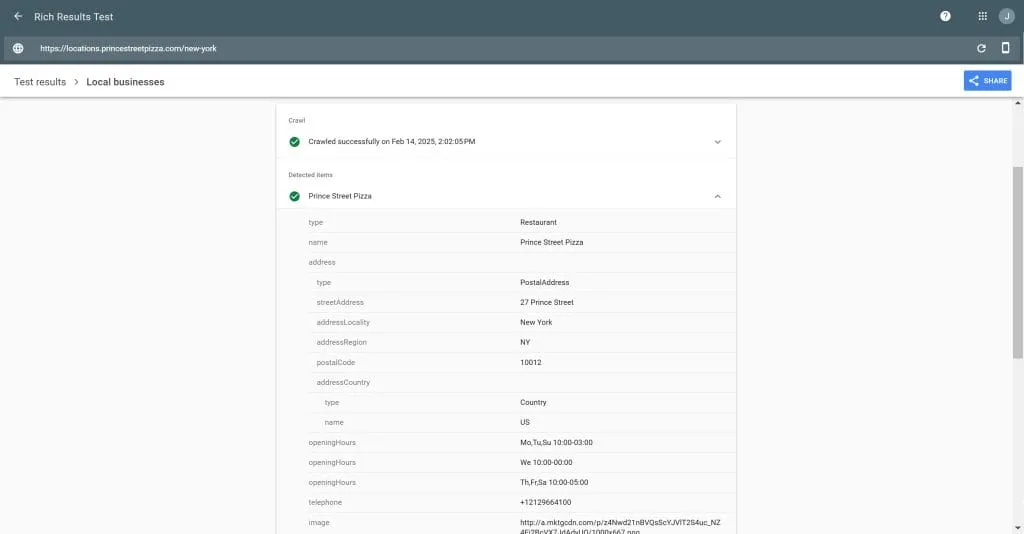
Task: Click the scrollbar up arrow
Action: tap(1017, 103)
